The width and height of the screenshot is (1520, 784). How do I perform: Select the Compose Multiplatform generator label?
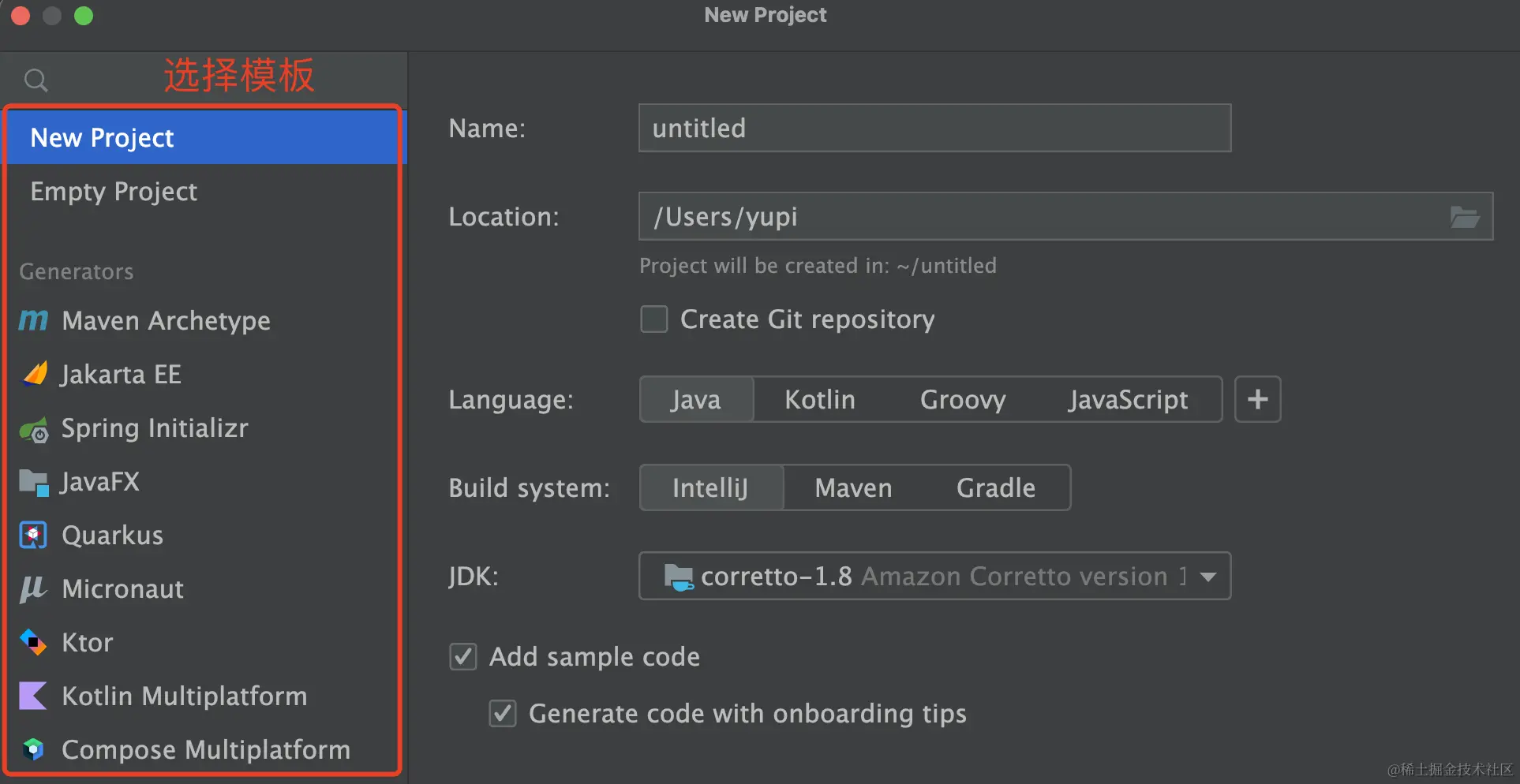[206, 749]
